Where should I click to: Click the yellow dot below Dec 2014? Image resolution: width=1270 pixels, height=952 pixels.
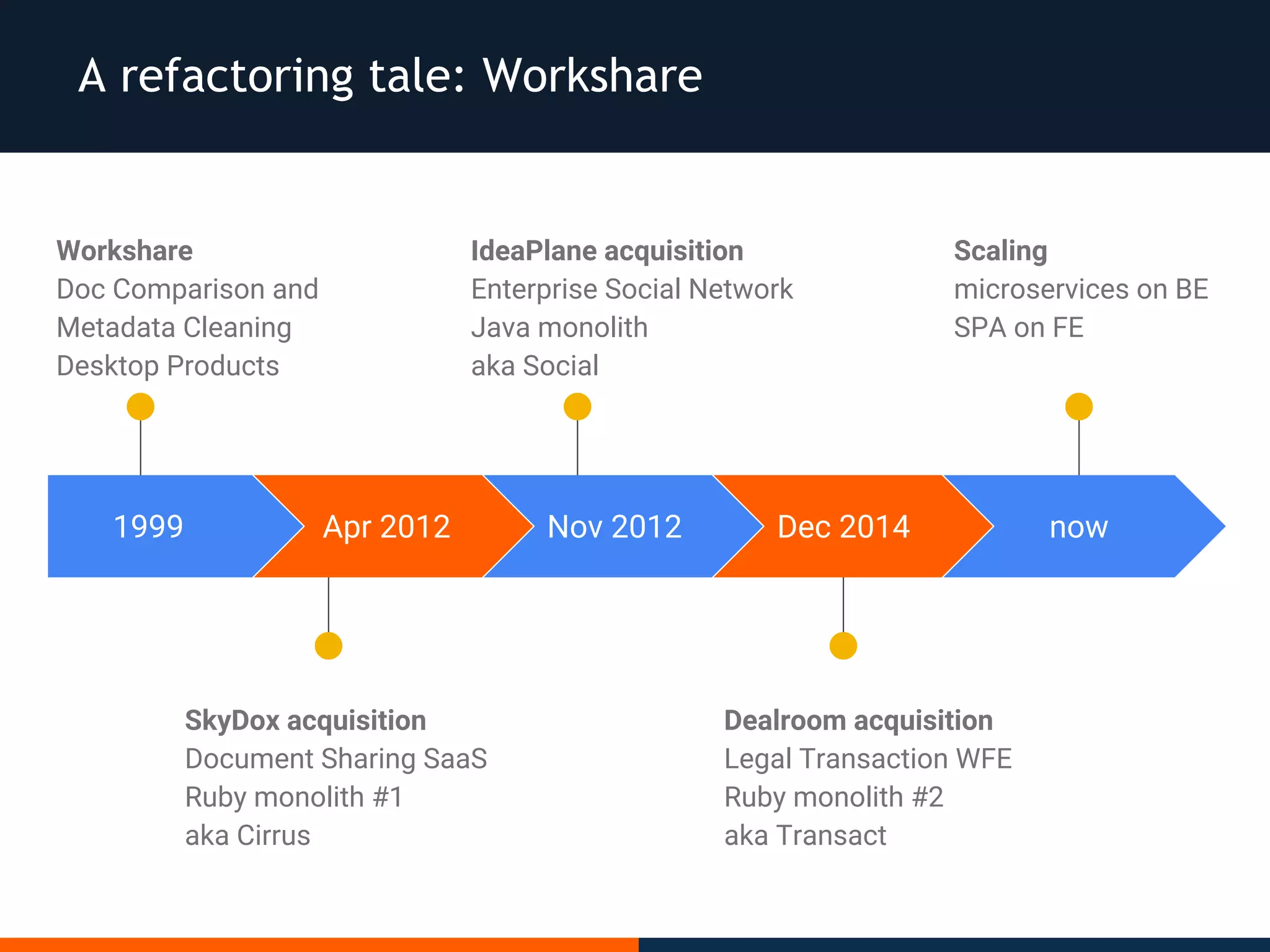(843, 646)
